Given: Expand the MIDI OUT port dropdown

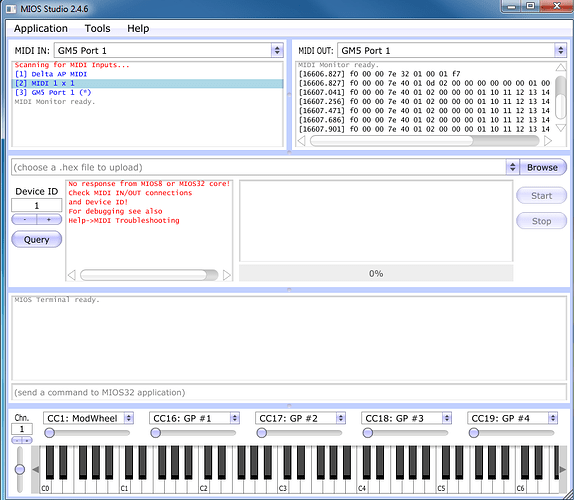Looking at the screenshot, I should coord(560,50).
